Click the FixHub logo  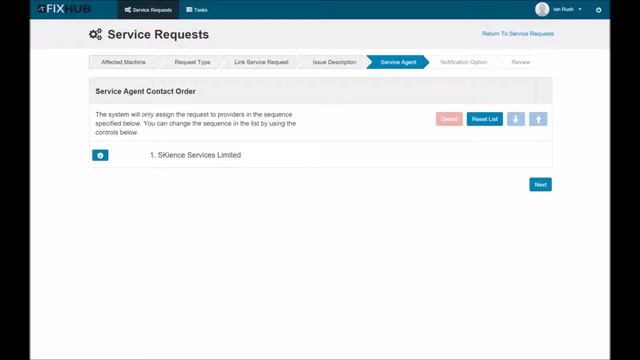pos(64,9)
